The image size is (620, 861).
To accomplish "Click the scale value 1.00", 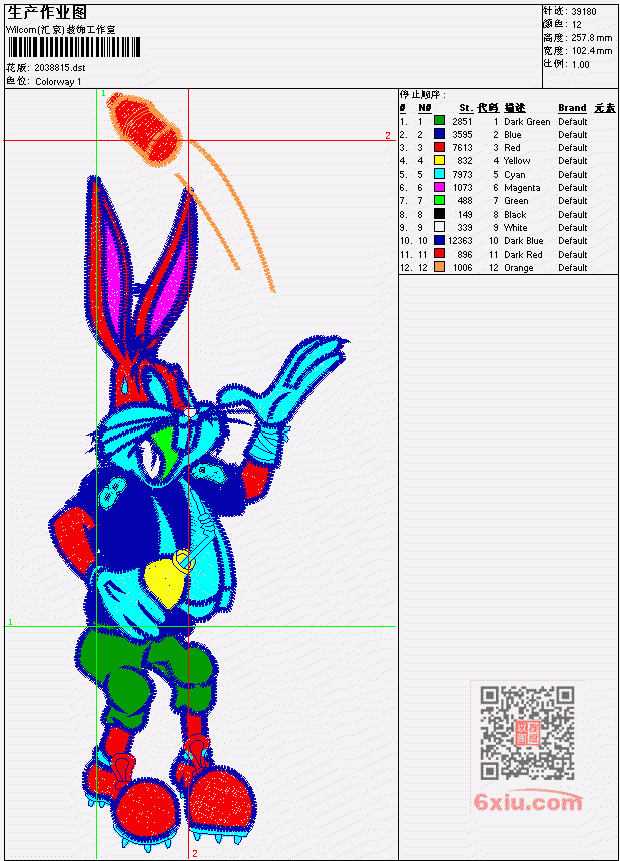I will (580, 64).
